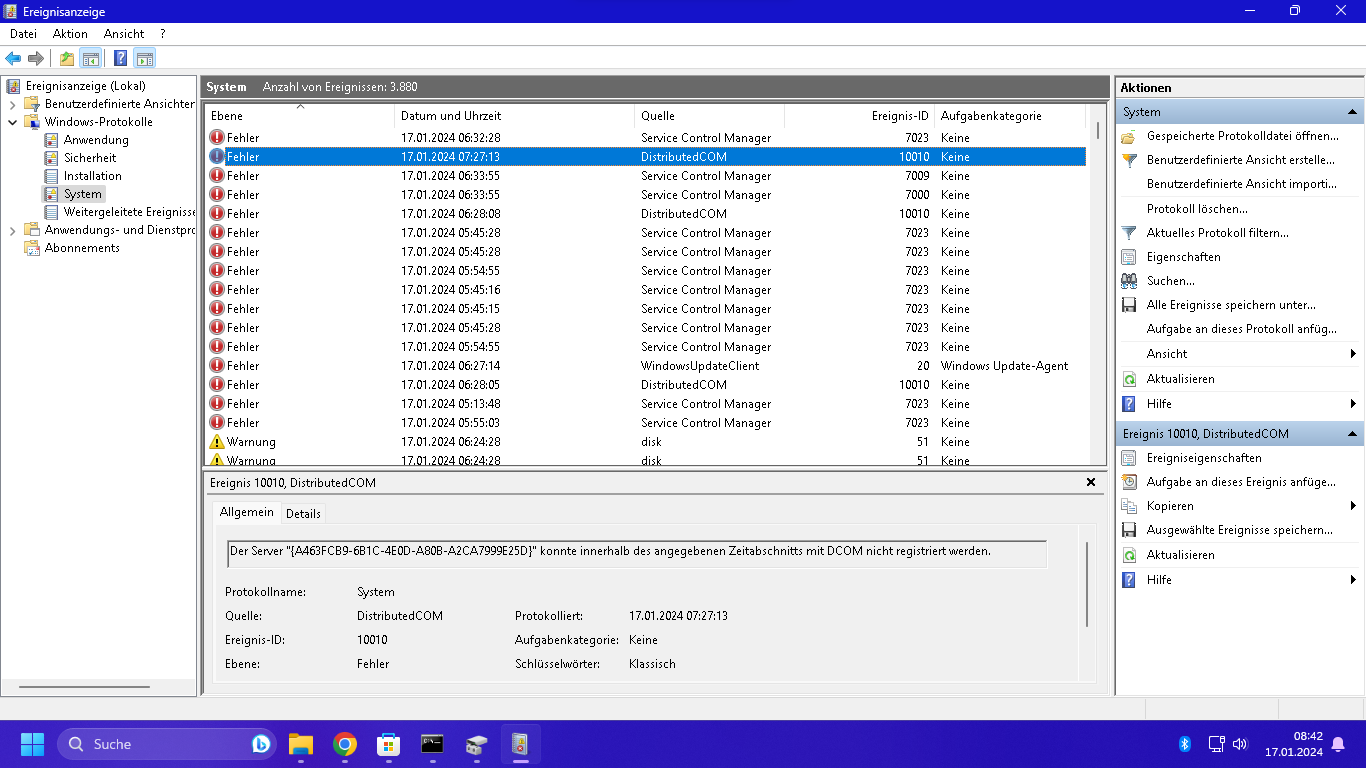Open the Aktion menu

coord(70,33)
